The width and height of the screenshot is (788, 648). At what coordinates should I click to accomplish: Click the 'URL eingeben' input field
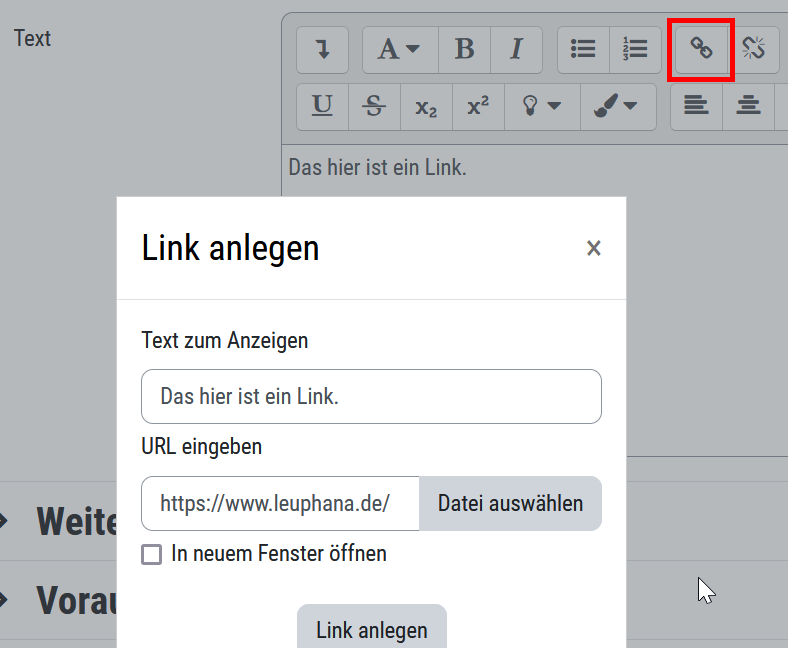[280, 503]
